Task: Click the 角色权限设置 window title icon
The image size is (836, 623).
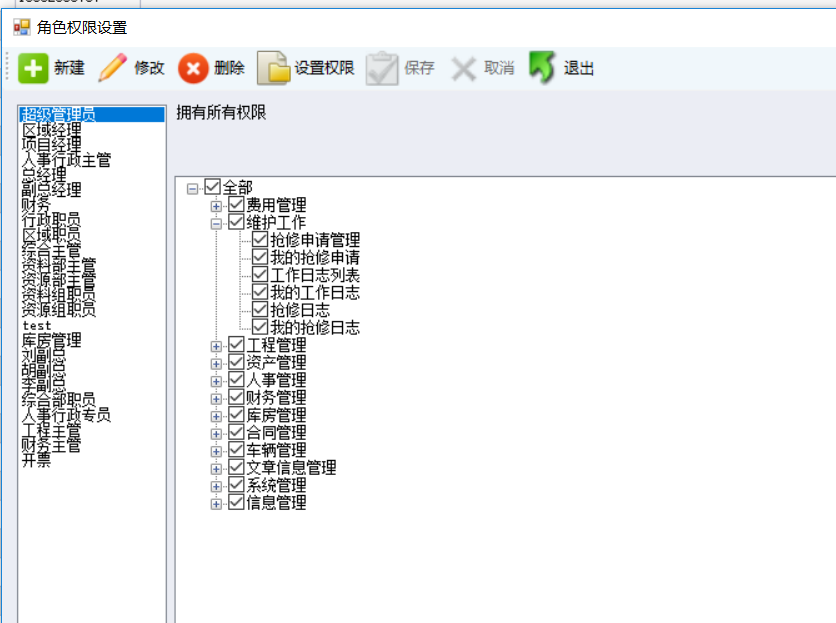Action: click(21, 28)
